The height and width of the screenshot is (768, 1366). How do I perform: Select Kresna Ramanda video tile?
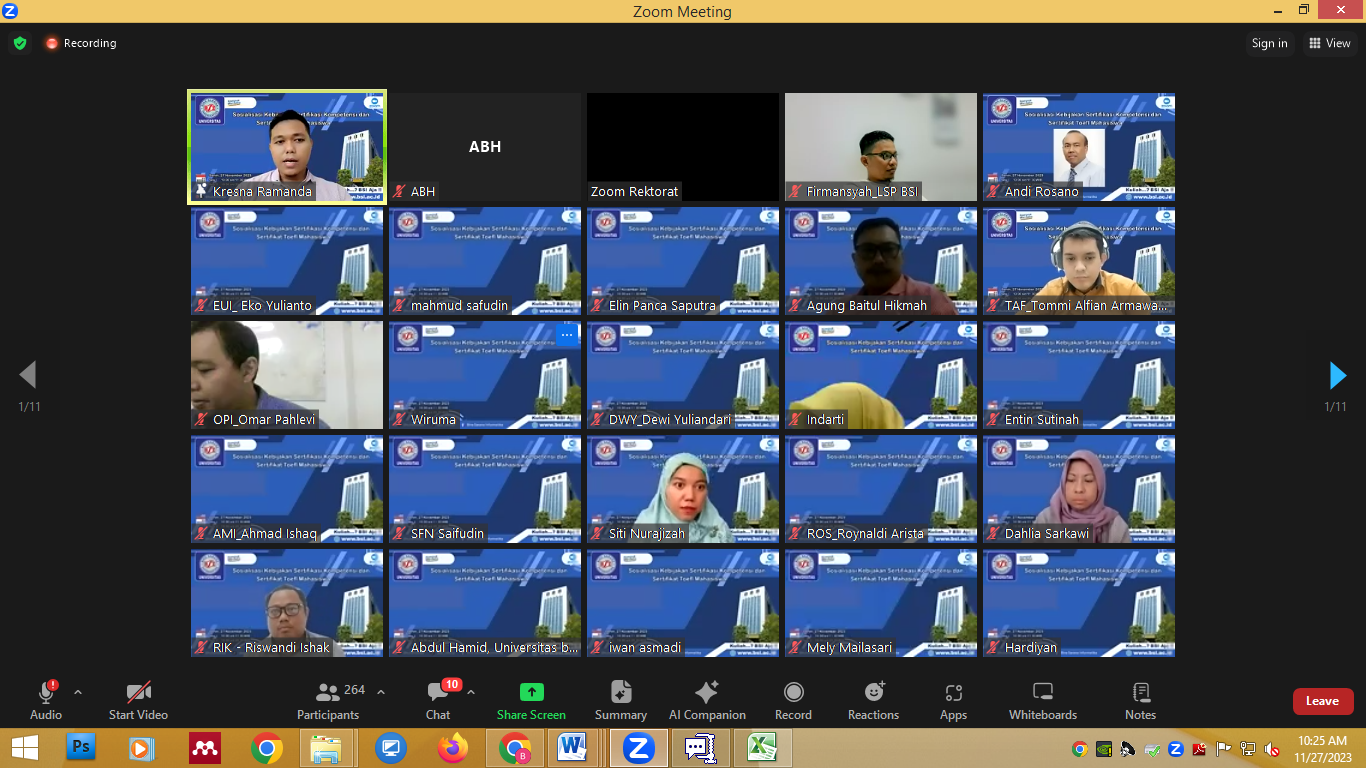[x=286, y=147]
